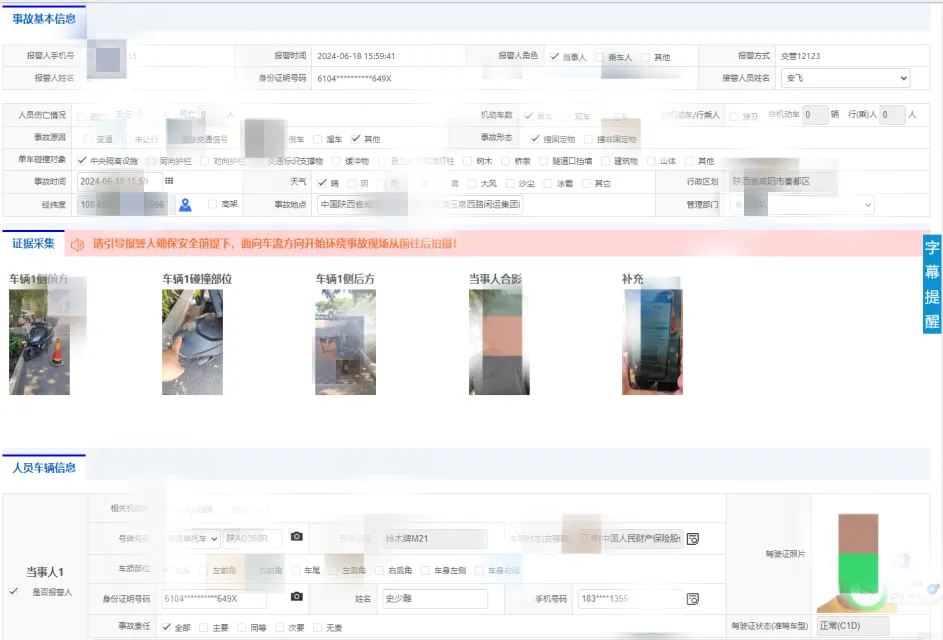Expand the plate type dropdown
The height and width of the screenshot is (640, 943).
point(192,538)
